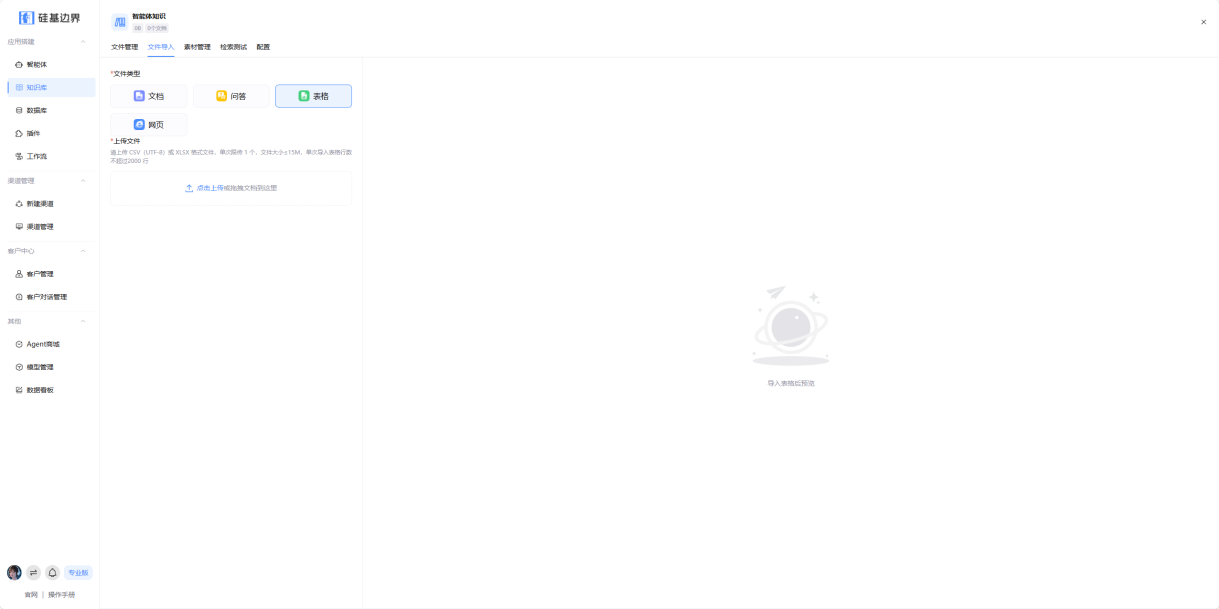Switch to the 配置 tab

[263, 47]
